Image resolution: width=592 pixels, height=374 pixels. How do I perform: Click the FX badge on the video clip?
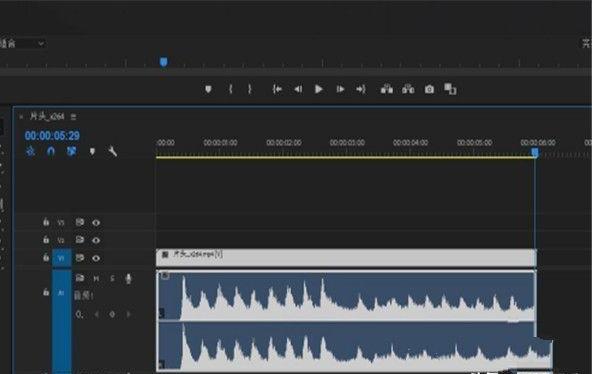[x=165, y=255]
